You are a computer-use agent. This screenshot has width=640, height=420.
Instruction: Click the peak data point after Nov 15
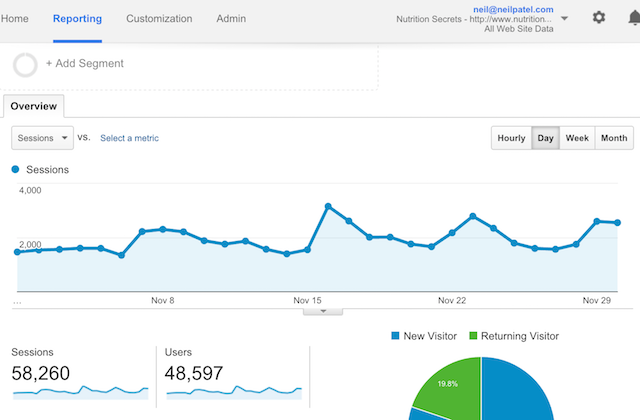[328, 207]
